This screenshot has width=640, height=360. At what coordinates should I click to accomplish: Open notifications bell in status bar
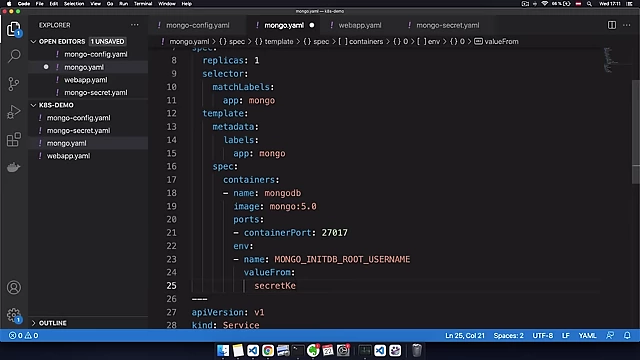(627, 336)
